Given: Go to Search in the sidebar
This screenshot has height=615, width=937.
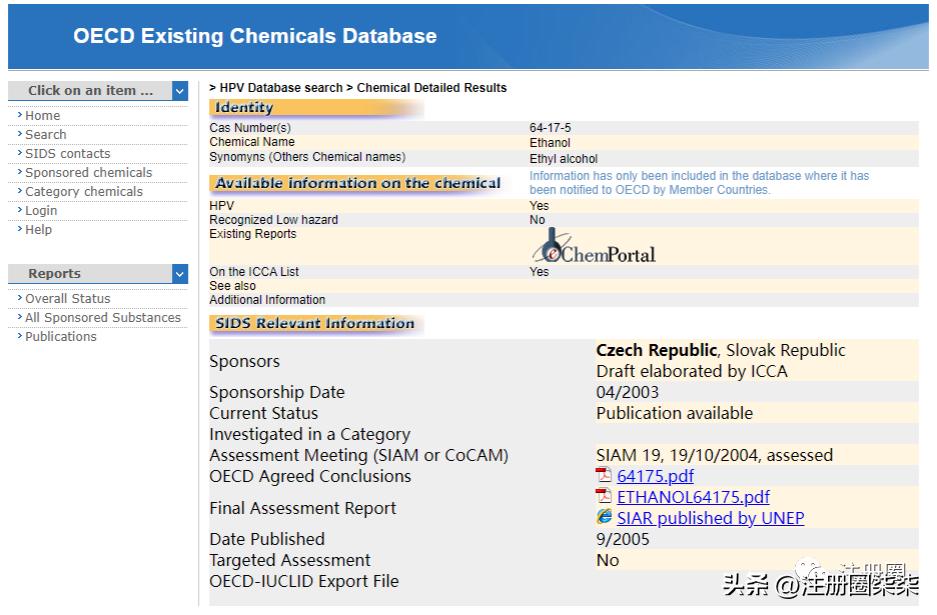Looking at the screenshot, I should point(46,135).
